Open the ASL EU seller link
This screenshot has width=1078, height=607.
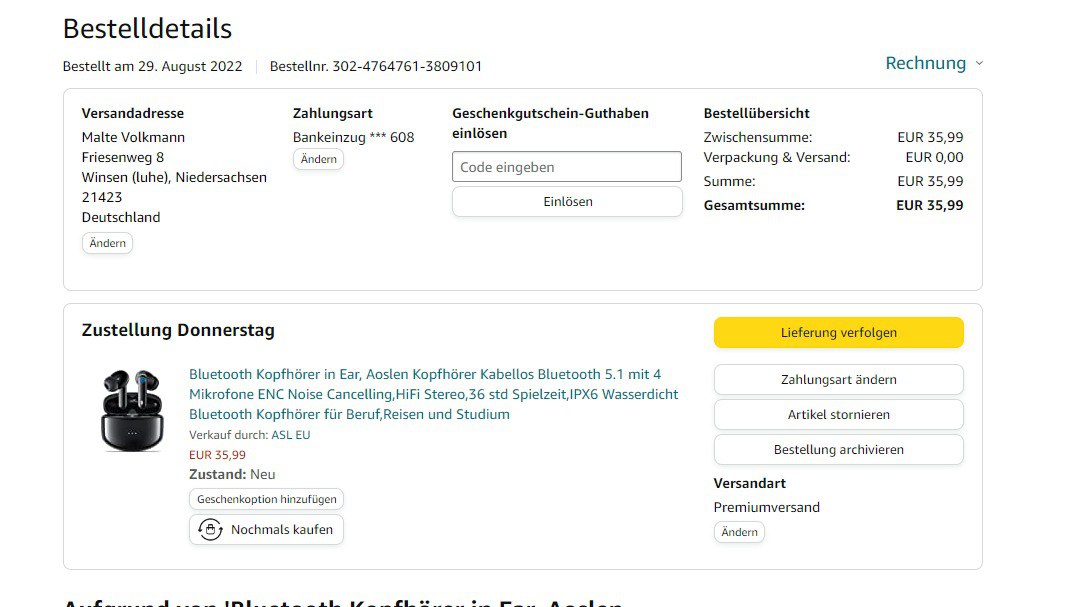pyautogui.click(x=291, y=435)
